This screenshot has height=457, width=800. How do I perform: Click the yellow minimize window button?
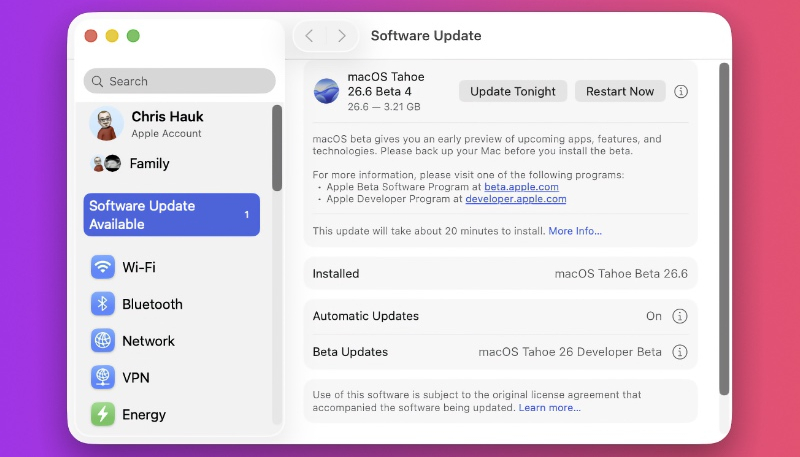click(112, 36)
